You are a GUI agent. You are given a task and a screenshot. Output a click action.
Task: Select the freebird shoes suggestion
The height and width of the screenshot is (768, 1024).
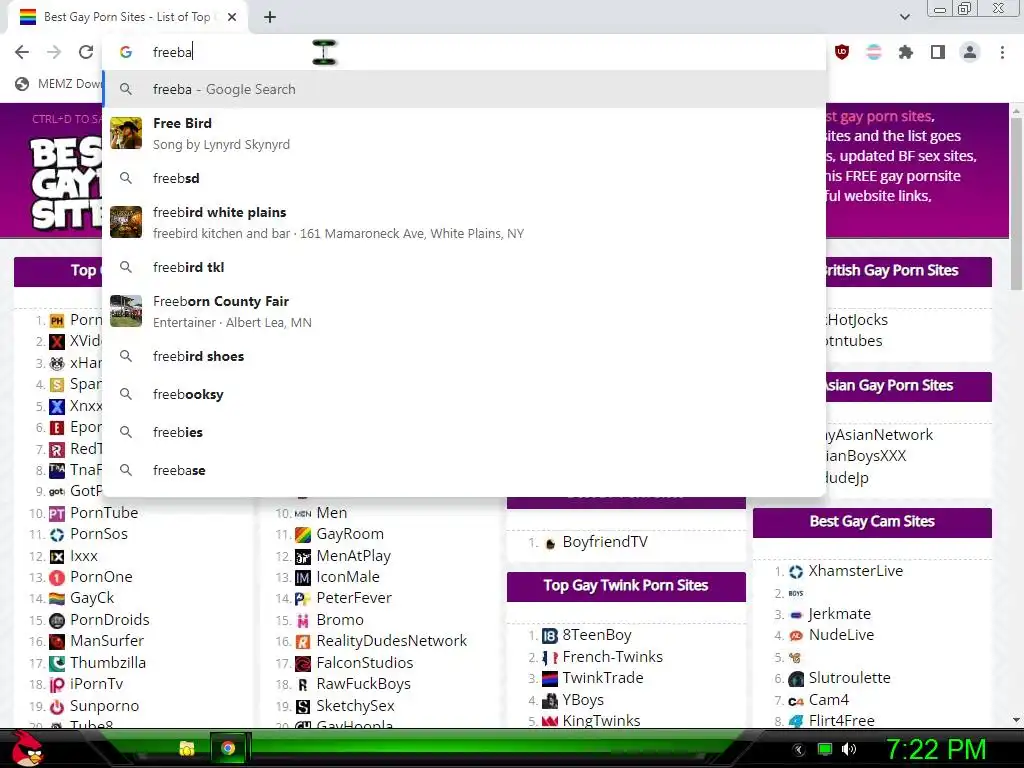click(464, 356)
